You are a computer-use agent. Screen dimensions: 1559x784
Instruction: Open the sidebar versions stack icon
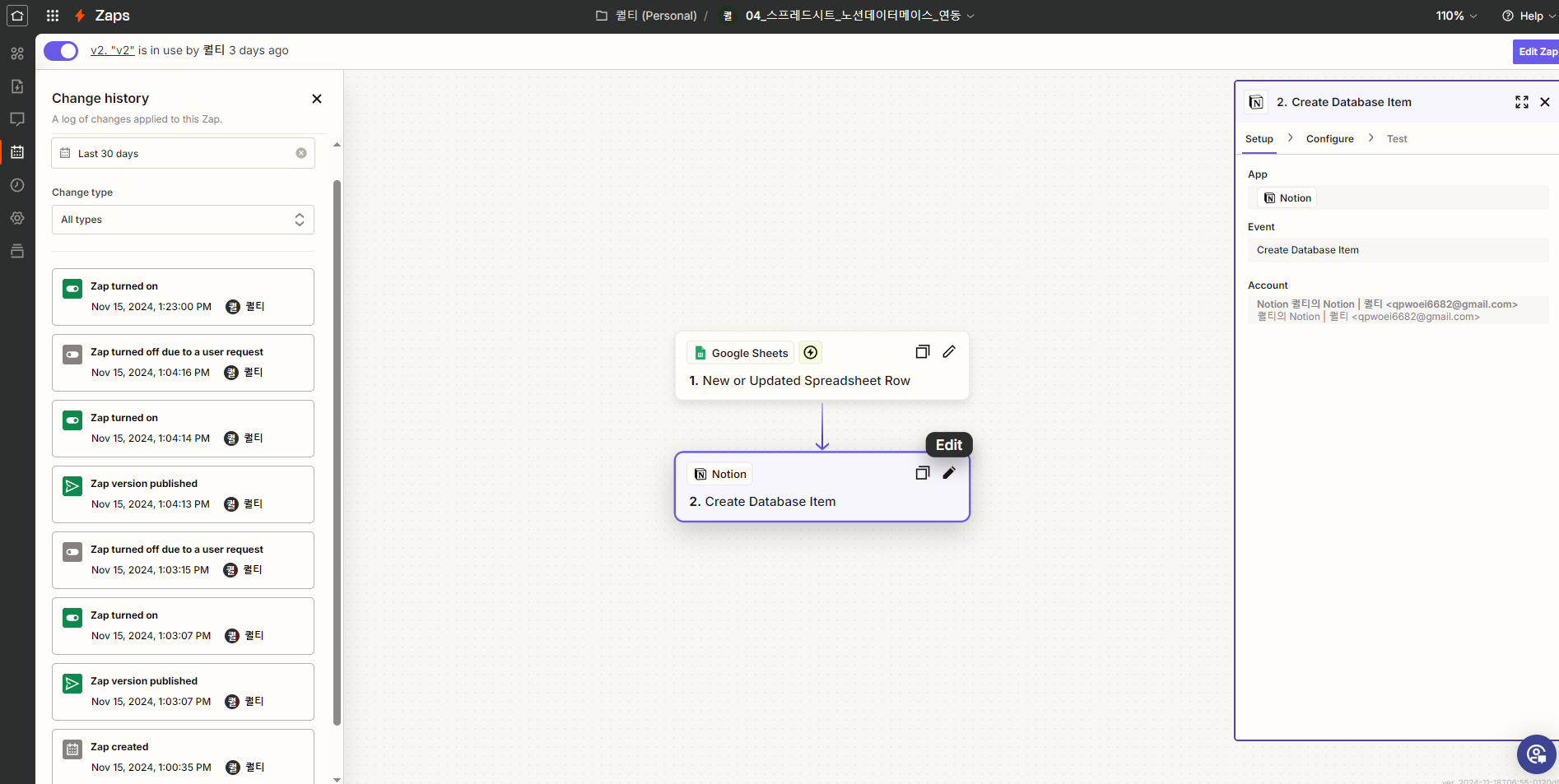click(x=17, y=251)
